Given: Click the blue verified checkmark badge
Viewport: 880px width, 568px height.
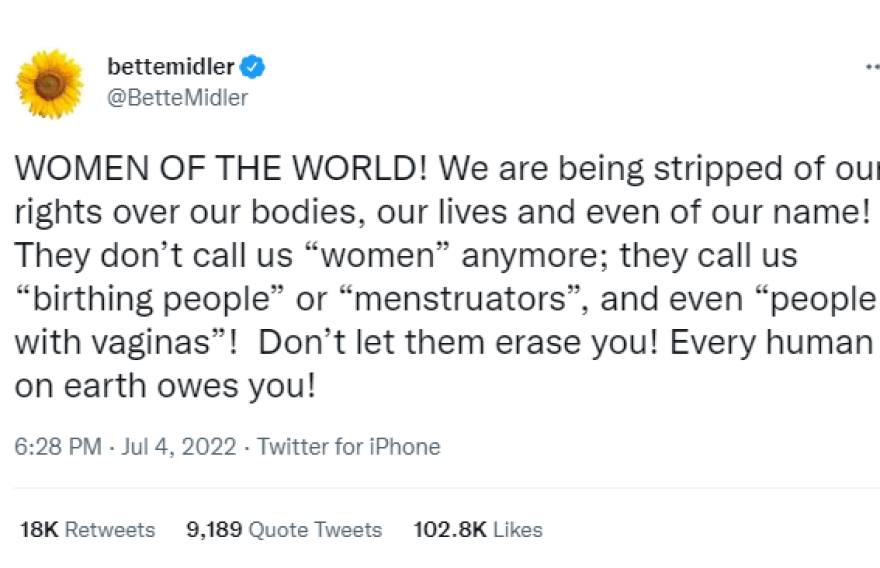Looking at the screenshot, I should coord(256,67).
